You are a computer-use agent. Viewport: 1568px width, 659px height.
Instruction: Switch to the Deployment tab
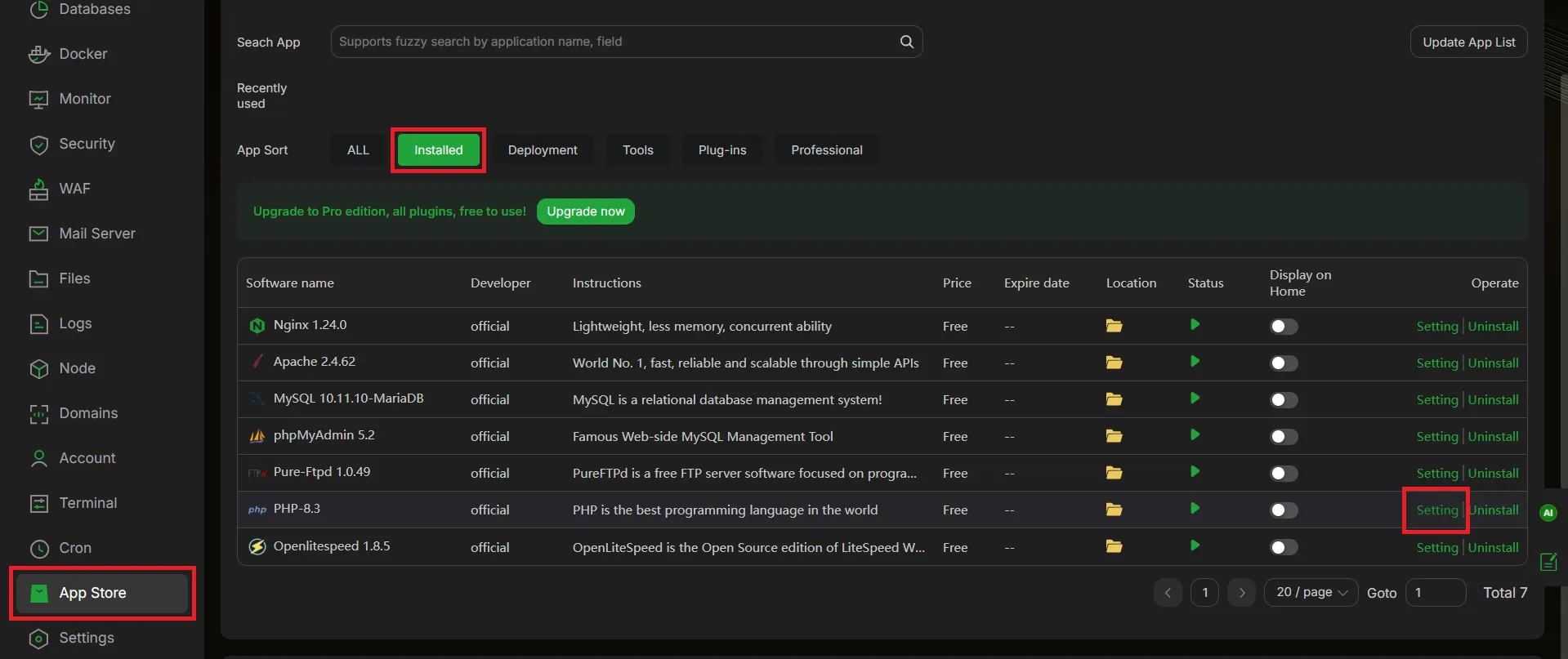tap(543, 150)
